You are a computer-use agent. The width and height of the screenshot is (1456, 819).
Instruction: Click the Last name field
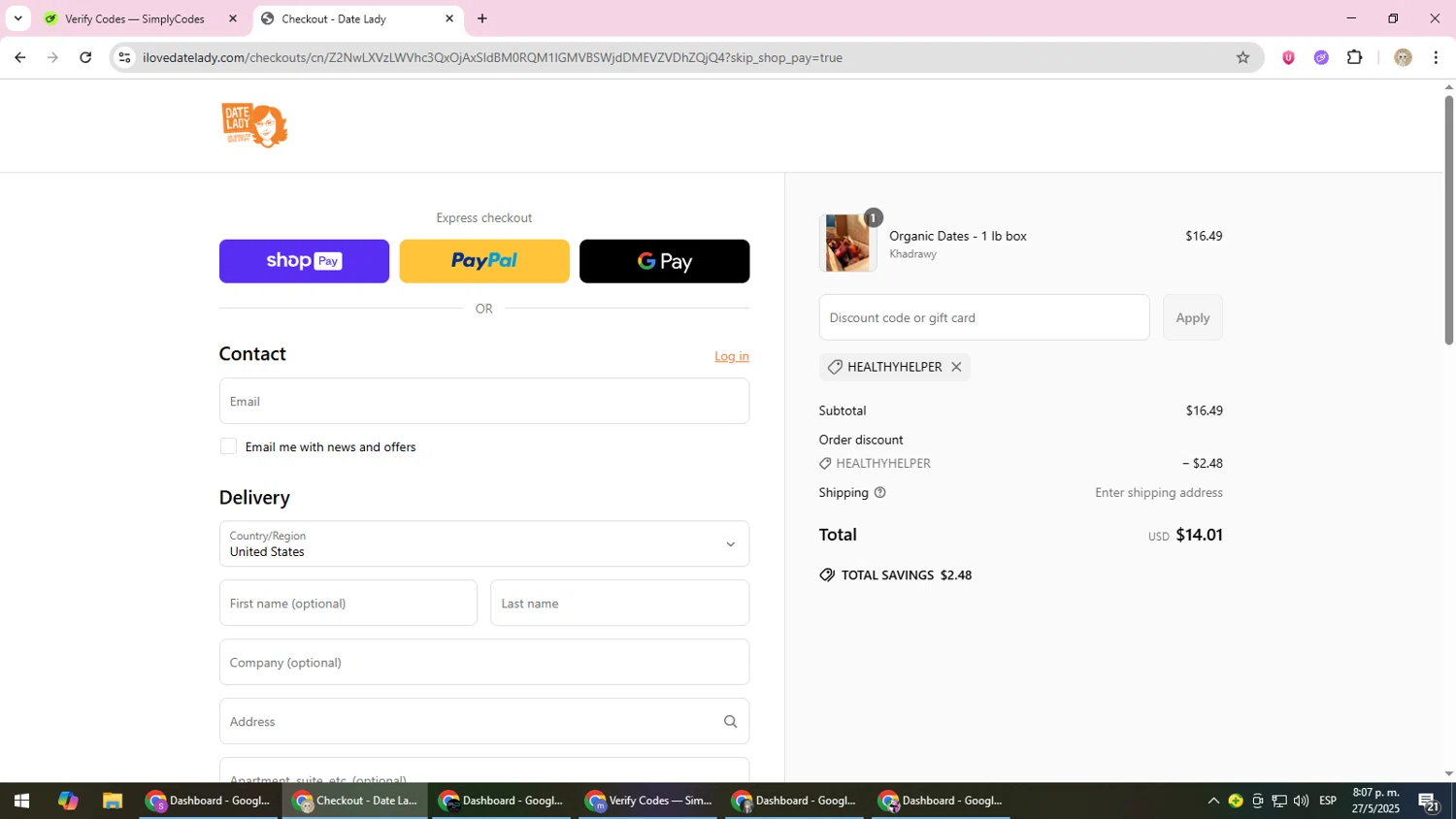click(620, 603)
